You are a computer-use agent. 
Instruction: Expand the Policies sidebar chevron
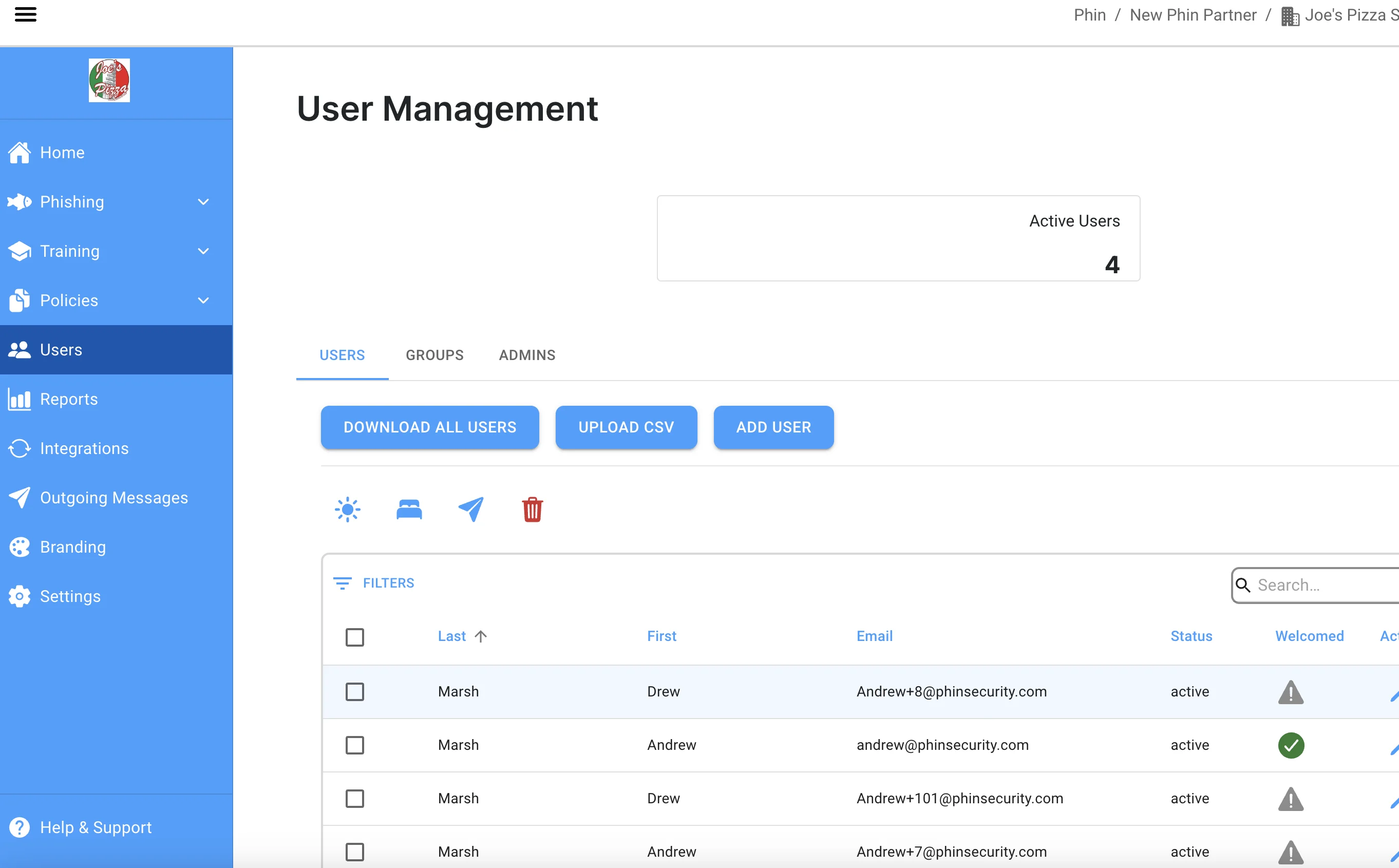(203, 301)
